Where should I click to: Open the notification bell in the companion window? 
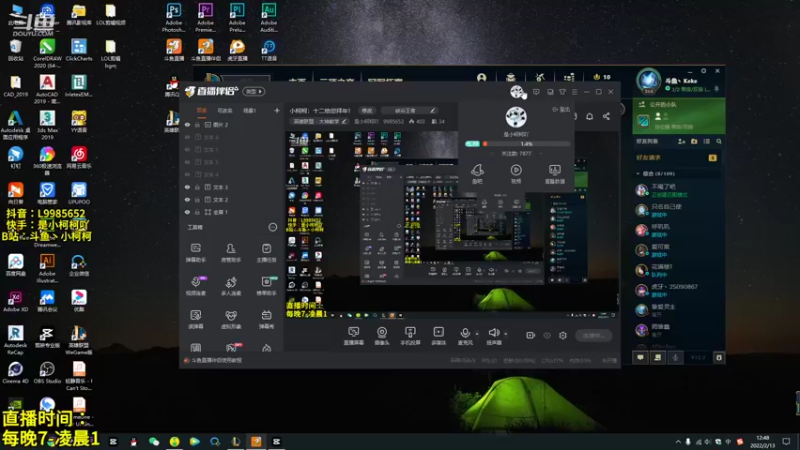click(589, 116)
